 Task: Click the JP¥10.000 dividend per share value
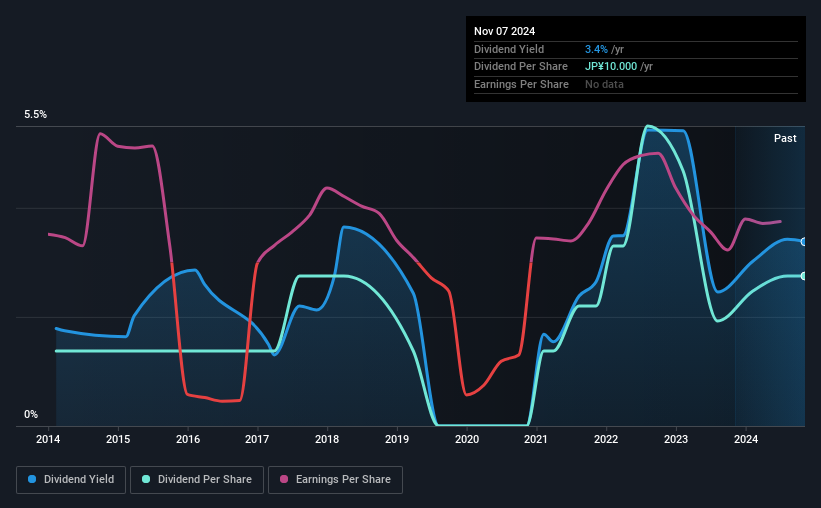click(x=611, y=67)
